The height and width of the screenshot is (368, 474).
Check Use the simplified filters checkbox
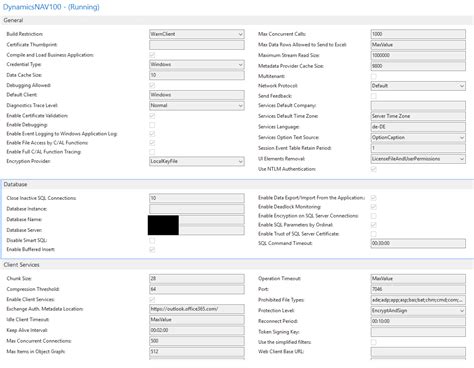374,342
